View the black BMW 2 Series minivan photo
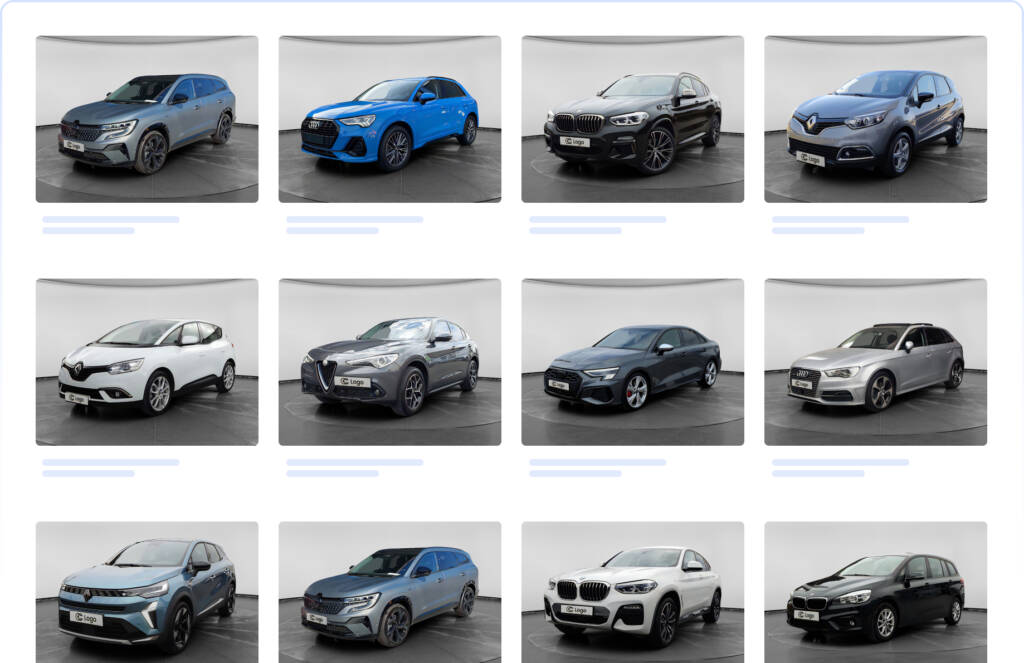Screen dimensions: 1024x663 click(x=876, y=592)
